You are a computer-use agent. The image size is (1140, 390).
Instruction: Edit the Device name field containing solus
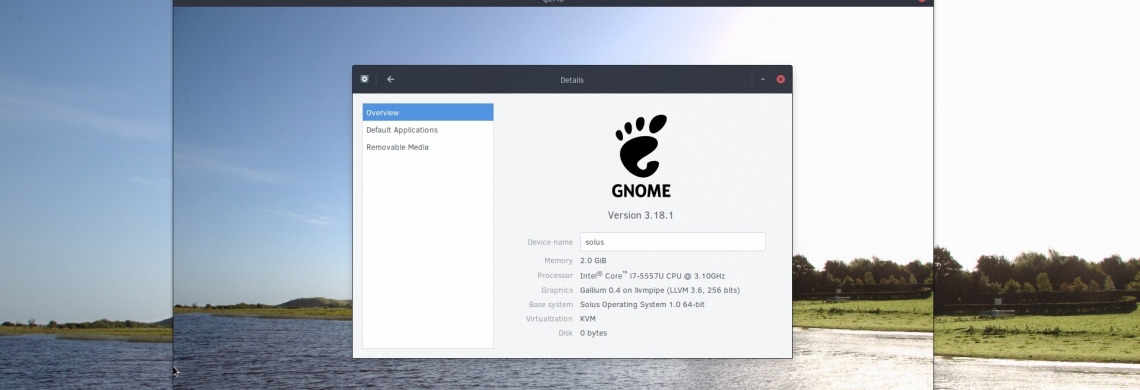[673, 242]
